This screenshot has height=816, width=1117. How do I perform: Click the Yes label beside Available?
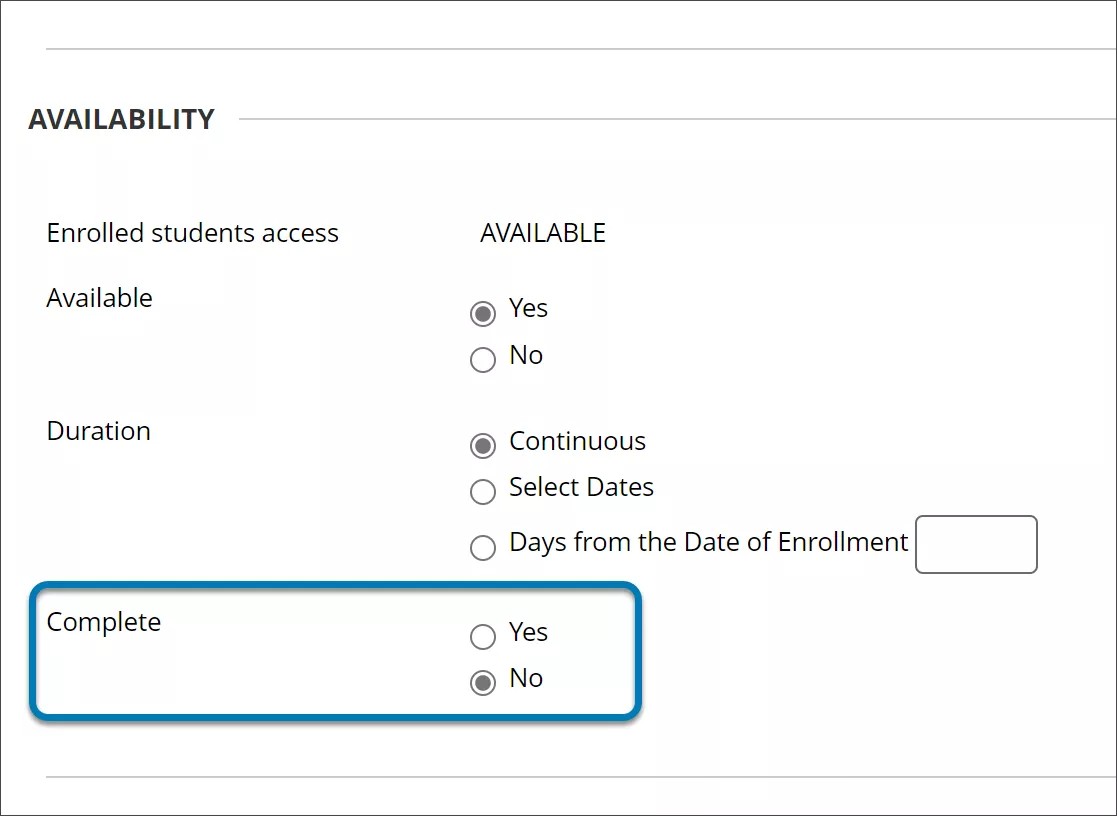pyautogui.click(x=528, y=309)
